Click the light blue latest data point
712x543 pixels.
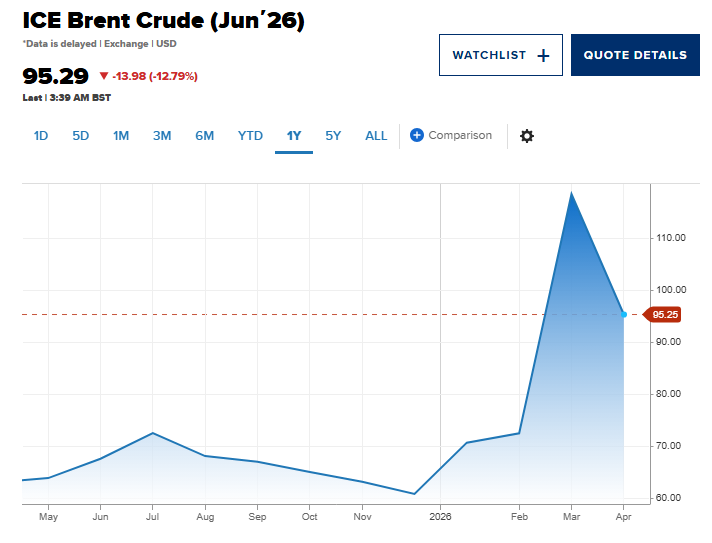(624, 315)
